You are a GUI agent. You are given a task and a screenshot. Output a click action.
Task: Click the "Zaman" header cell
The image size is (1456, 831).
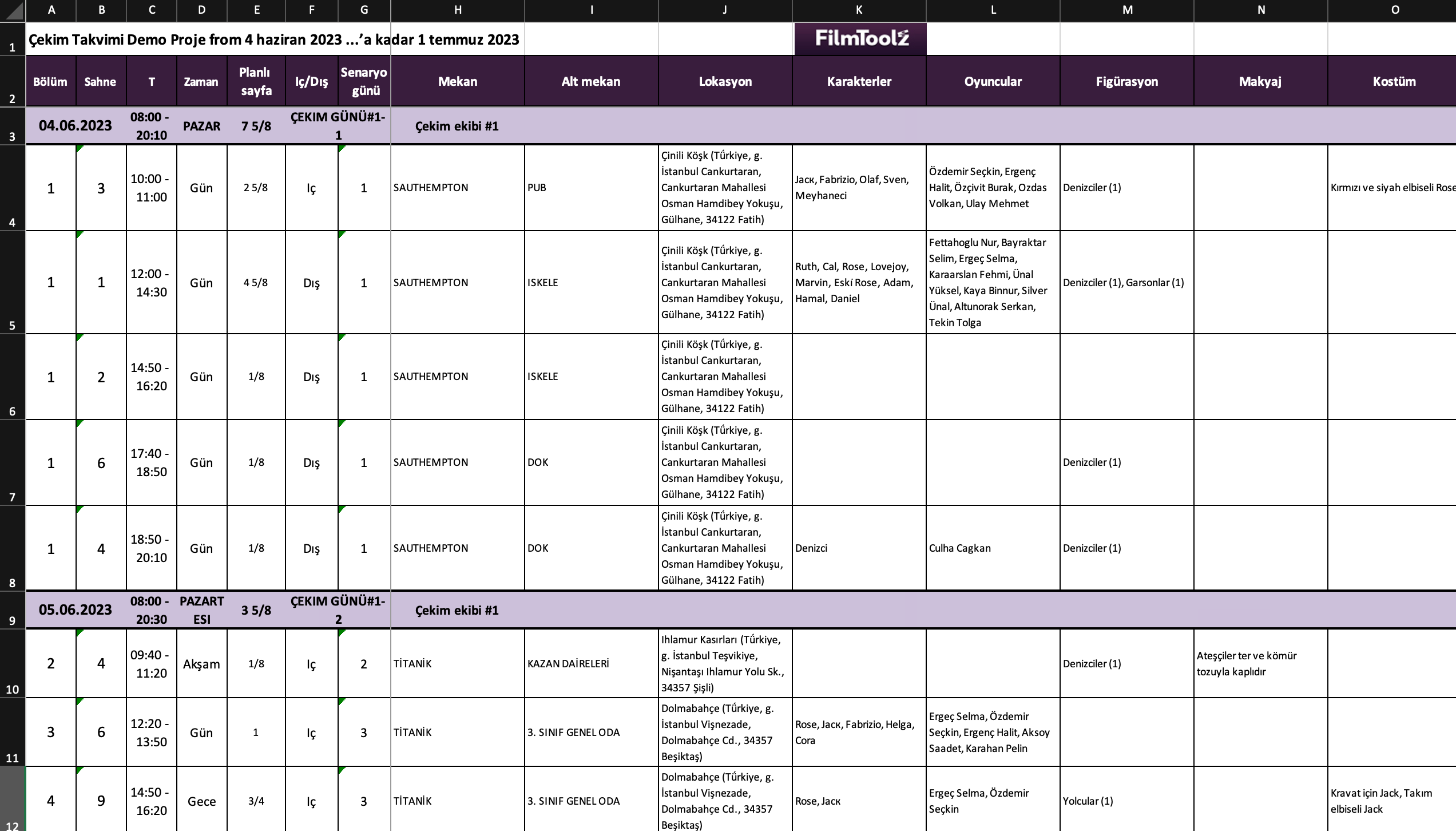[201, 81]
